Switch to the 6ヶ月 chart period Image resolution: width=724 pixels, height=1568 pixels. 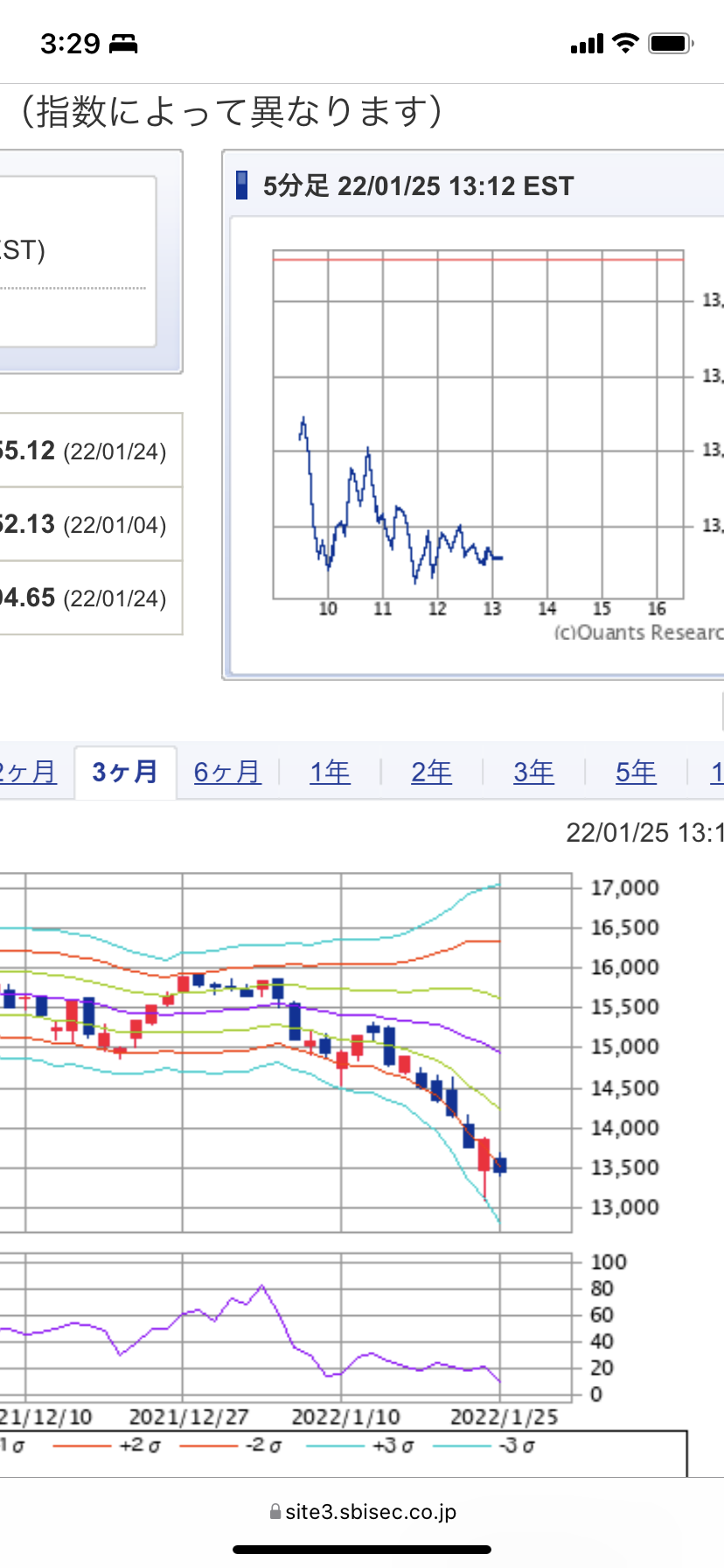click(227, 772)
